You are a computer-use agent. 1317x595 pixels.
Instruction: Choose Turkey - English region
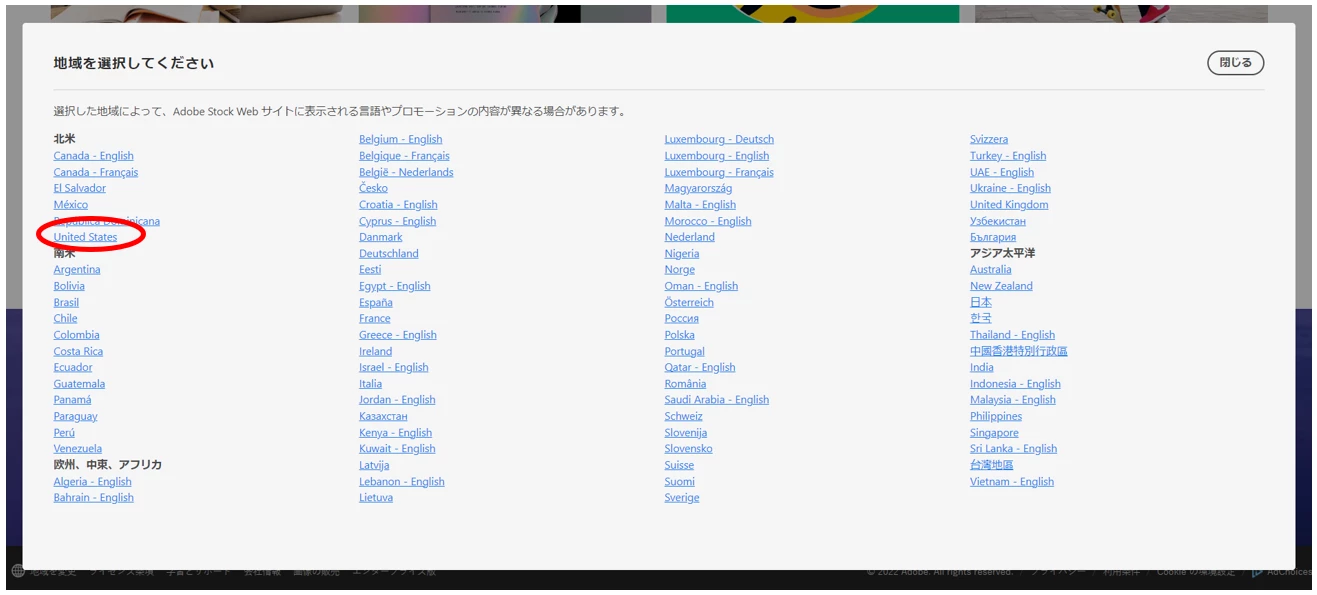point(1008,156)
